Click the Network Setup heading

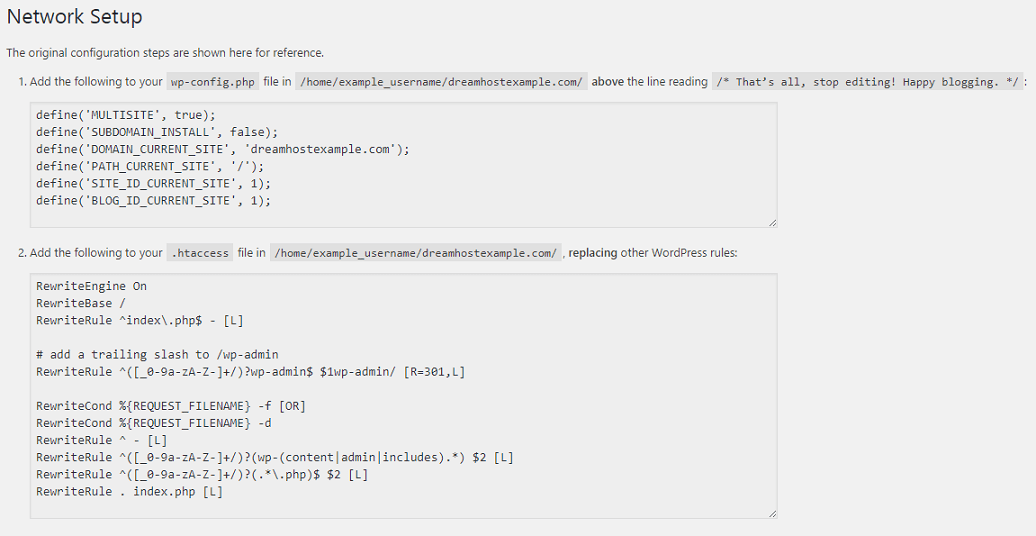pyautogui.click(x=75, y=17)
